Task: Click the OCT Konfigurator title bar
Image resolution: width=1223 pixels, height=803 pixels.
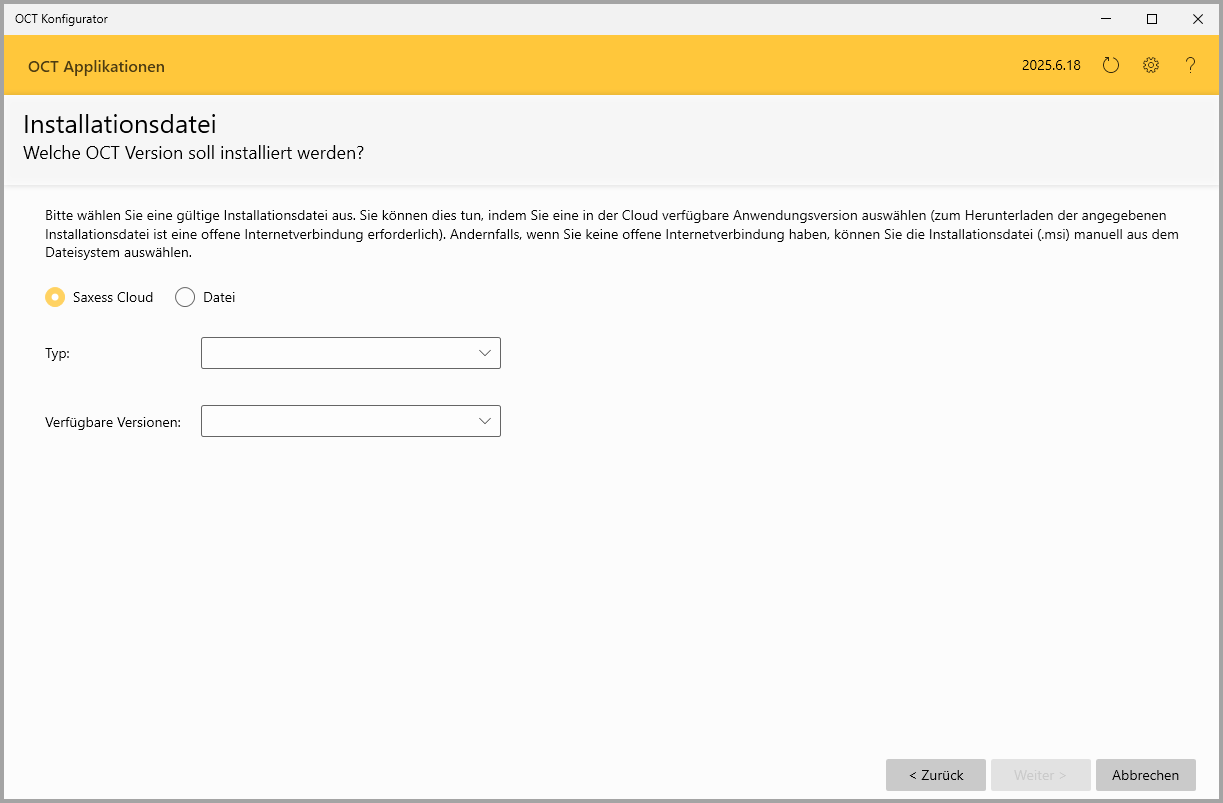Action: (x=500, y=19)
